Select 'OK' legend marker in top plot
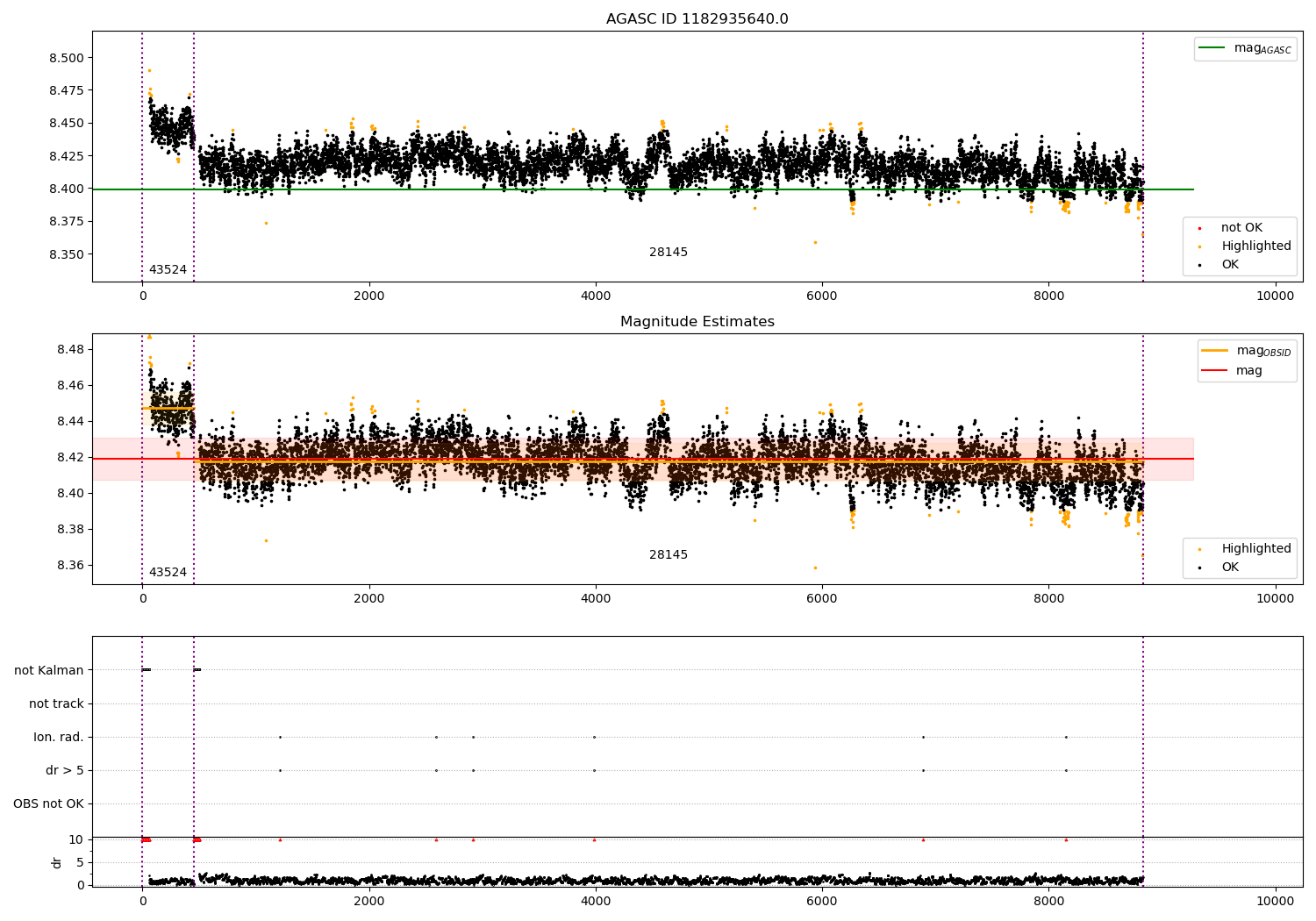Image resolution: width=1316 pixels, height=921 pixels. coord(1199,265)
